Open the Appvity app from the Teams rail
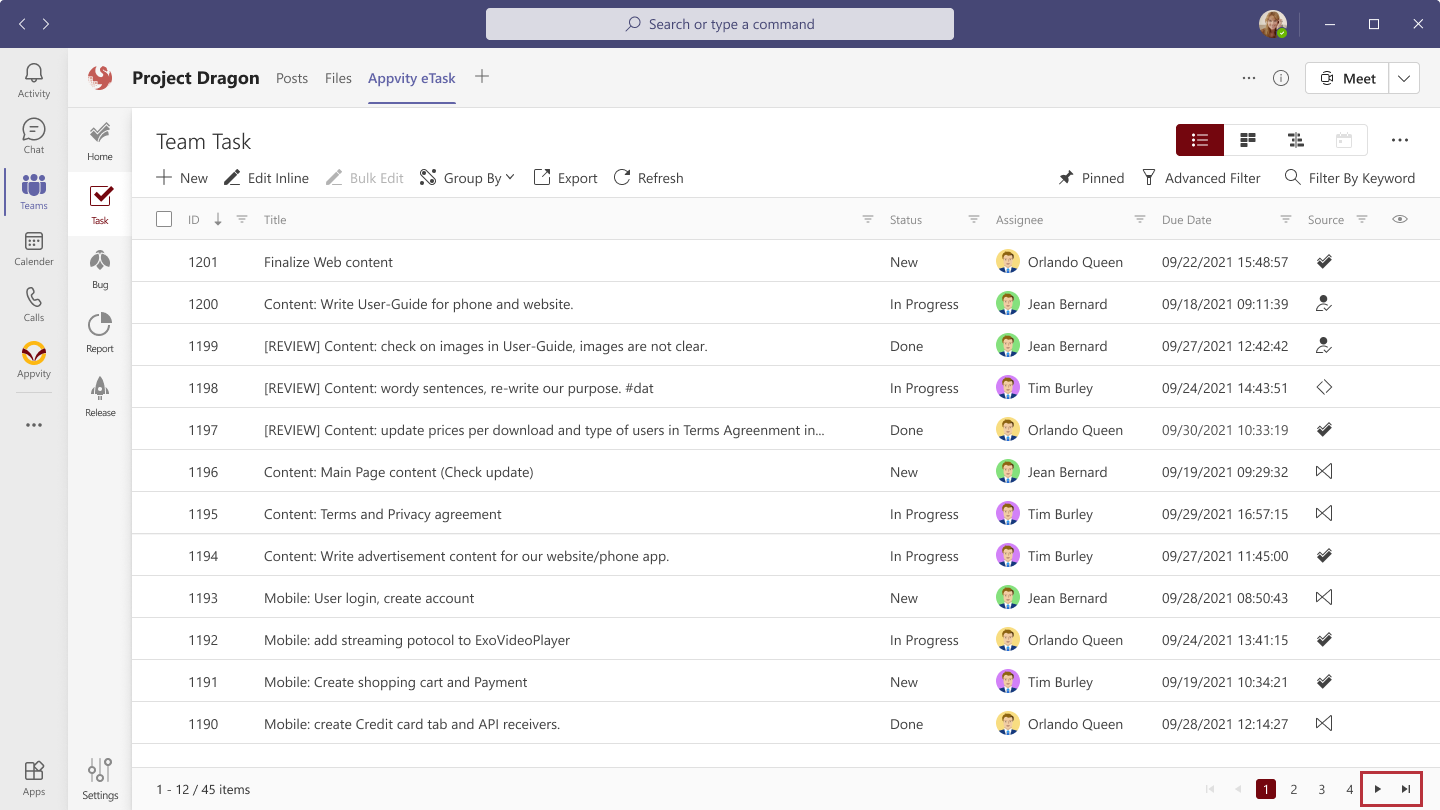The width and height of the screenshot is (1440, 810). 33,361
